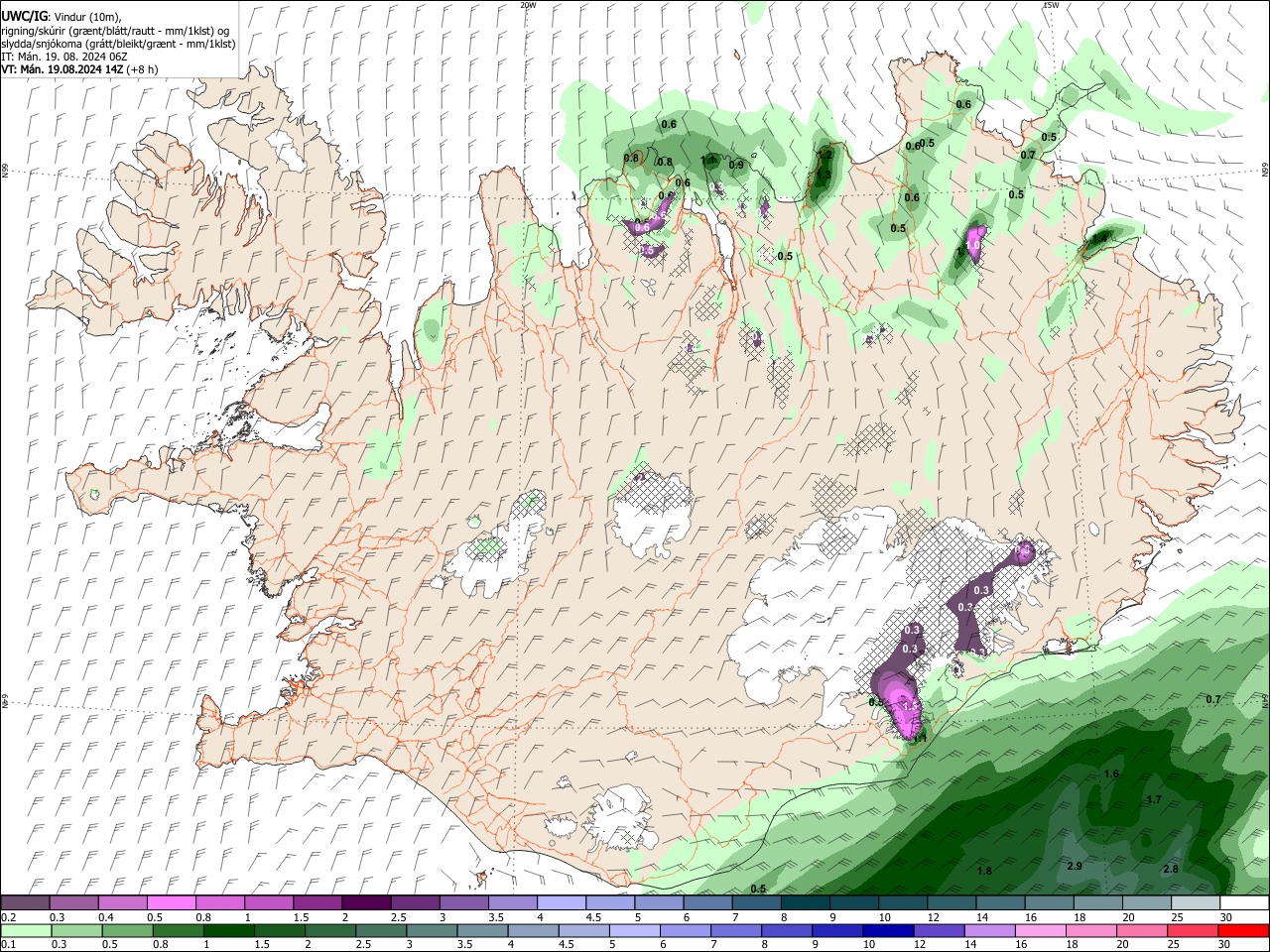Click the bright pink 0.5 swatch in the top legend row
The width and height of the screenshot is (1270, 952).
(x=172, y=903)
